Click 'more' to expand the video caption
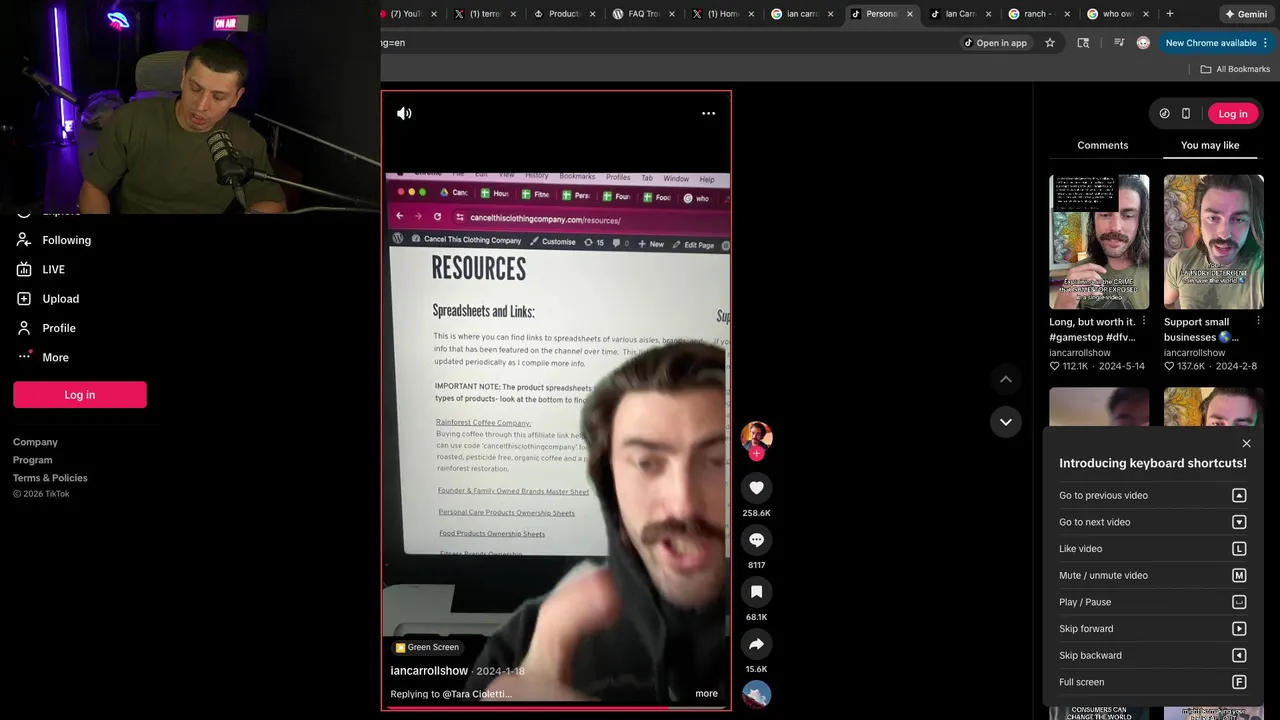This screenshot has height=720, width=1280. tap(706, 694)
